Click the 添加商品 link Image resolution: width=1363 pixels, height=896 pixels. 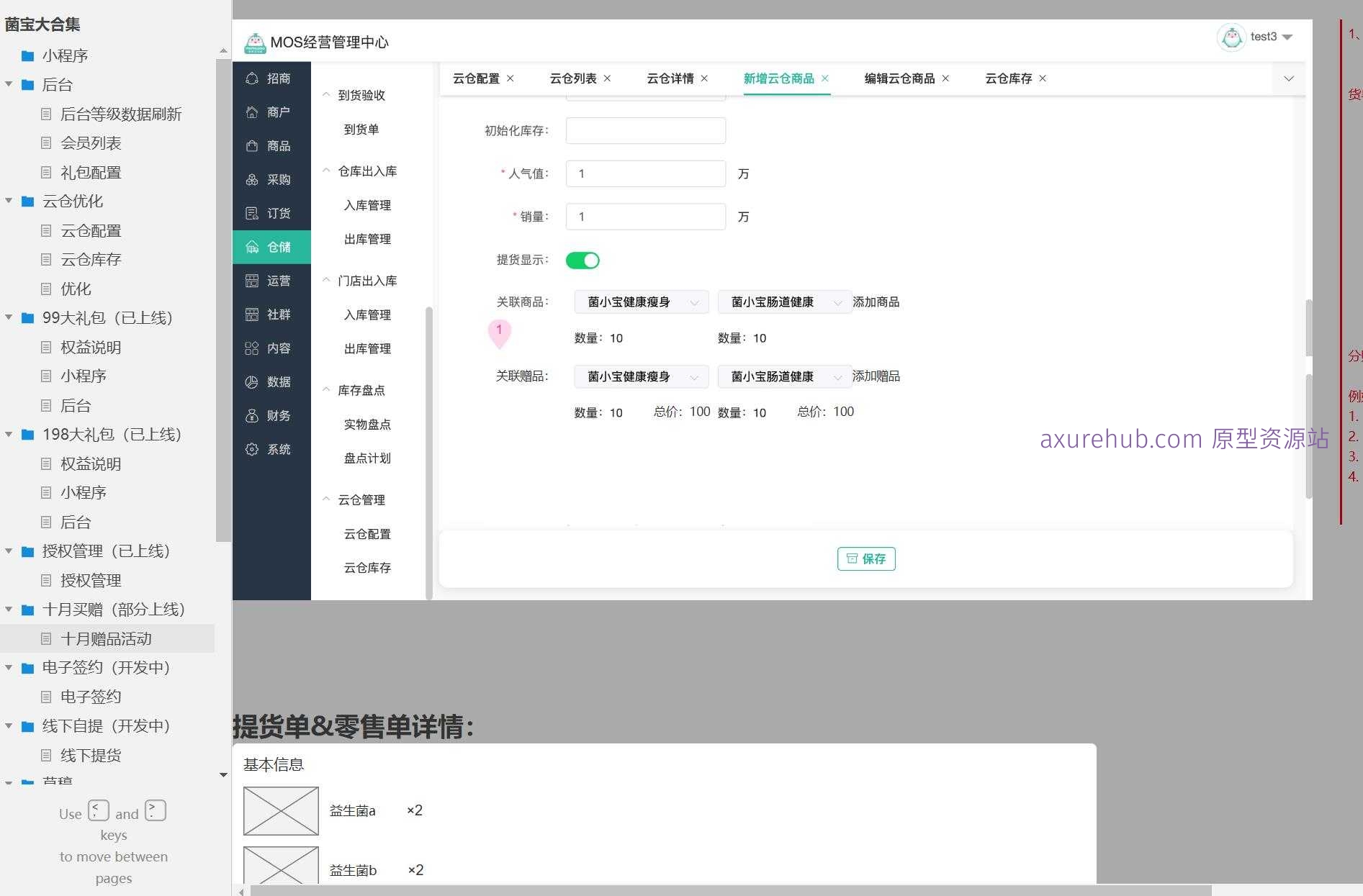tap(876, 302)
